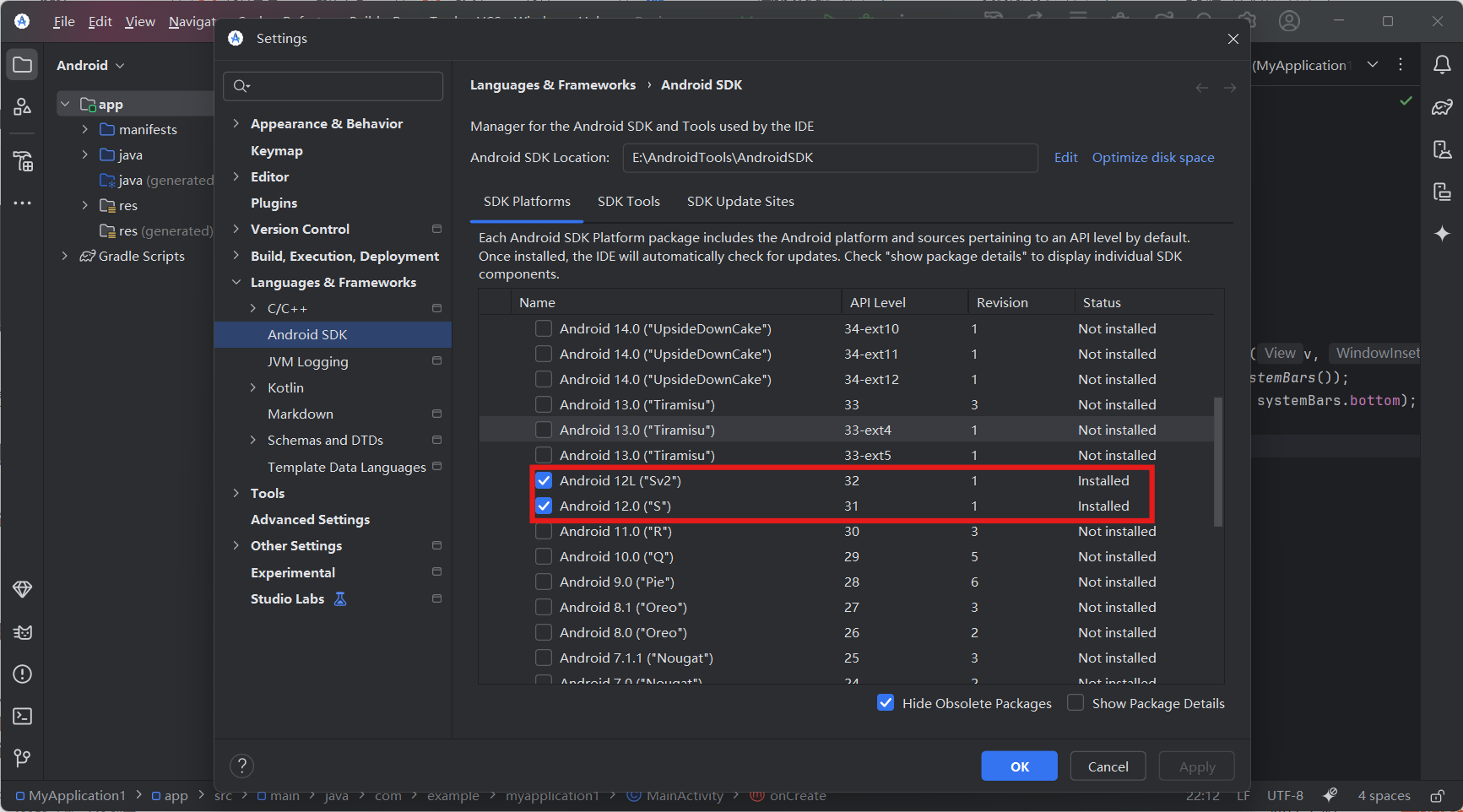Check Android 13.0 Tiramisu API 33 checkbox
The width and height of the screenshot is (1463, 812).
pos(544,404)
